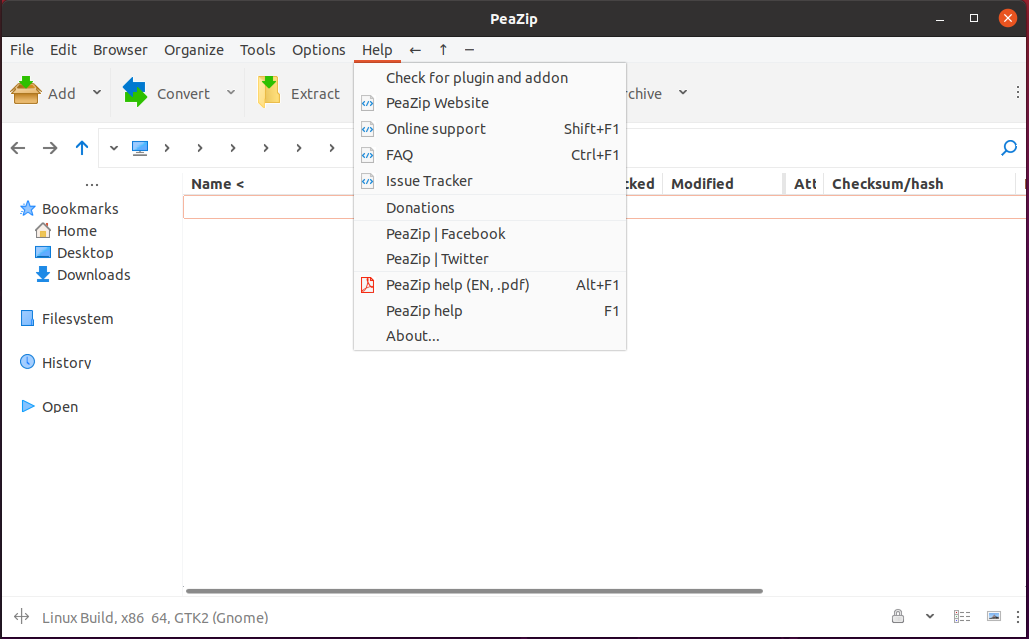
Task: Open address bar history dropdown arrow
Action: coord(114,148)
